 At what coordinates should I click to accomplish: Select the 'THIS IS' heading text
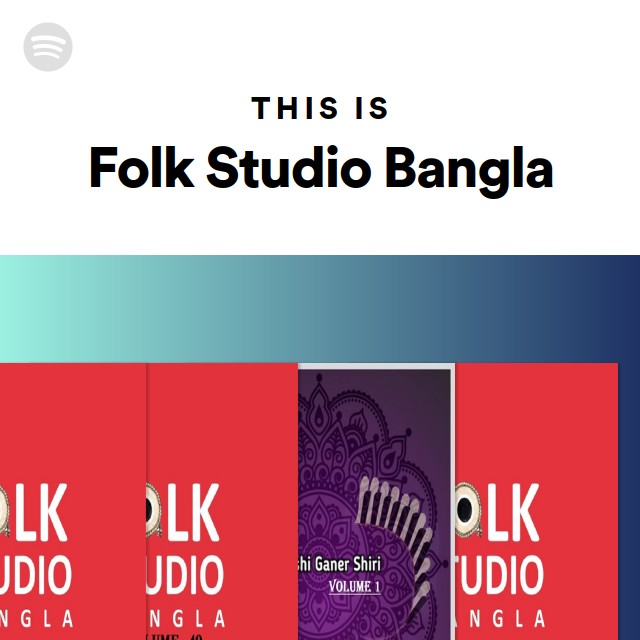pos(320,108)
